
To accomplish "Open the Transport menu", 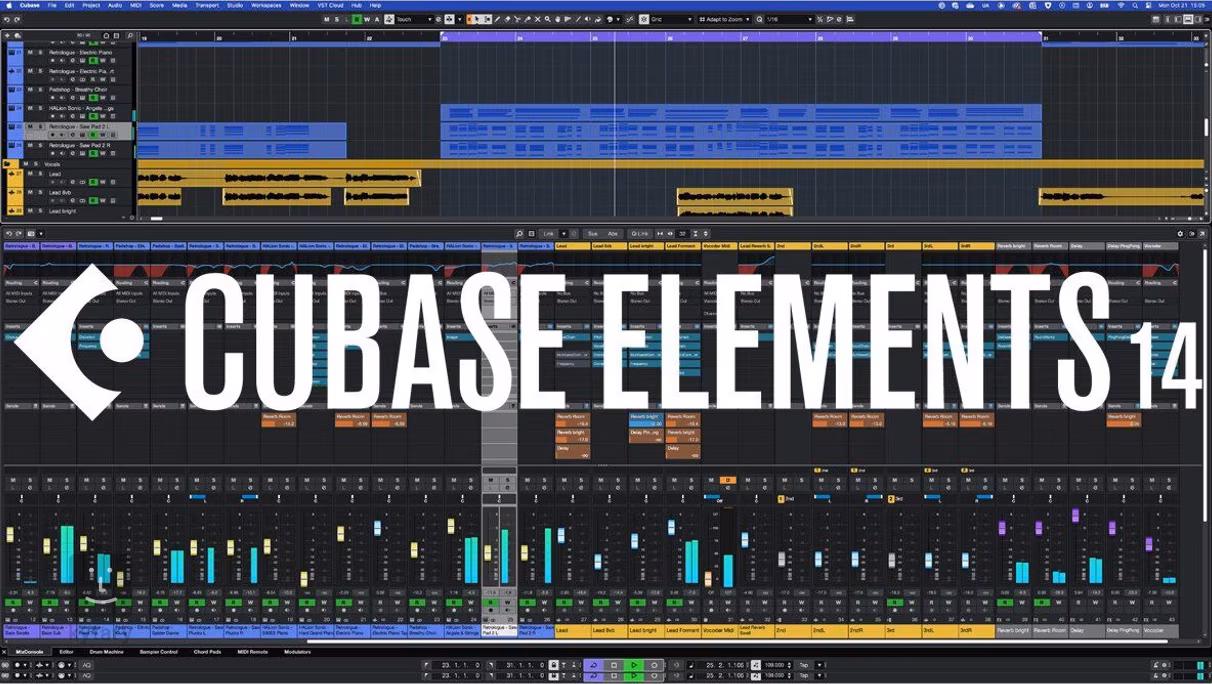I will [x=207, y=5].
